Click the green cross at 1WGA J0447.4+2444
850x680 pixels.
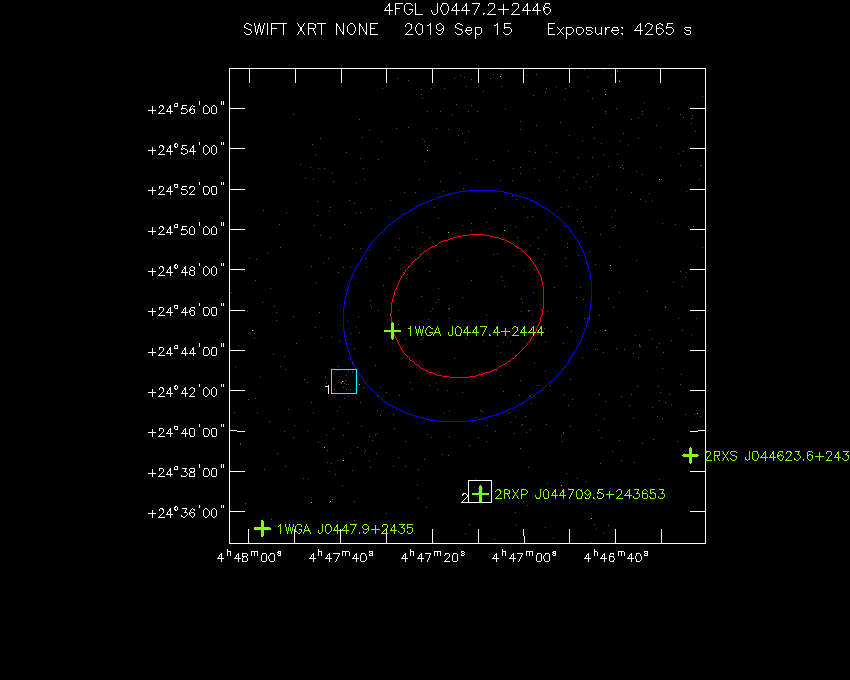click(392, 331)
